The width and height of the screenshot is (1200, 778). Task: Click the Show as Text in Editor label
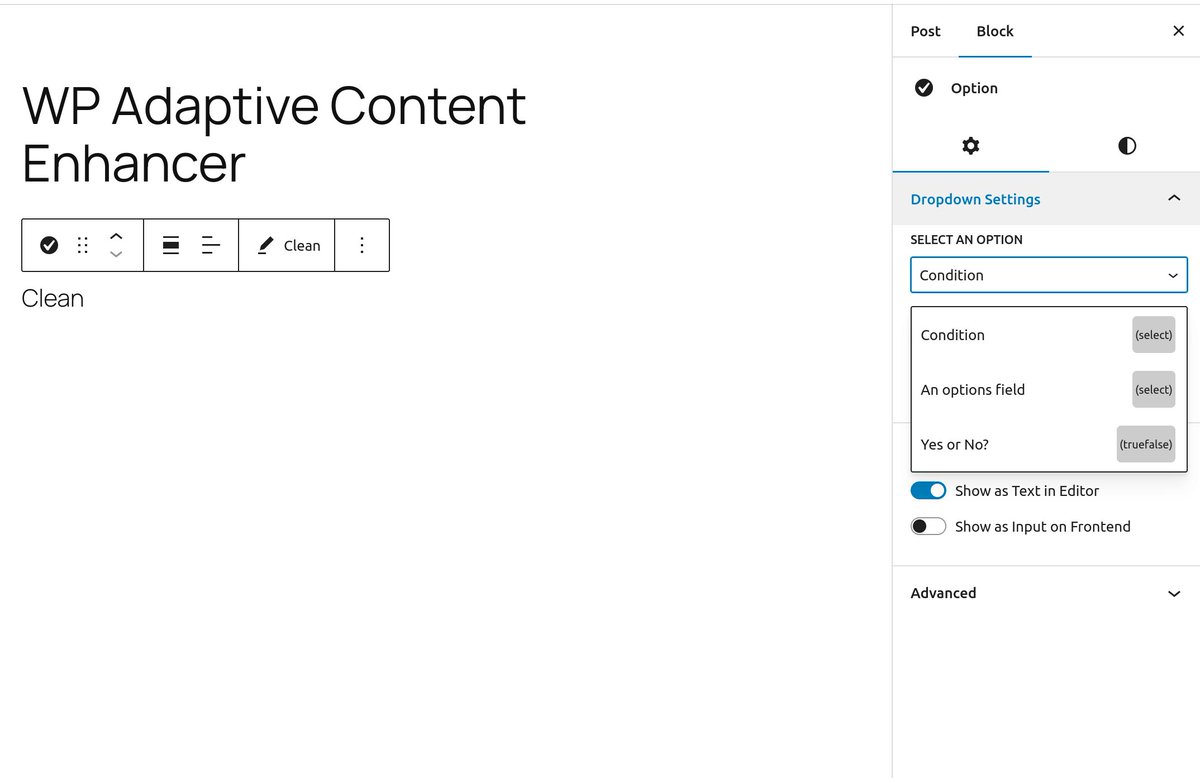1027,491
